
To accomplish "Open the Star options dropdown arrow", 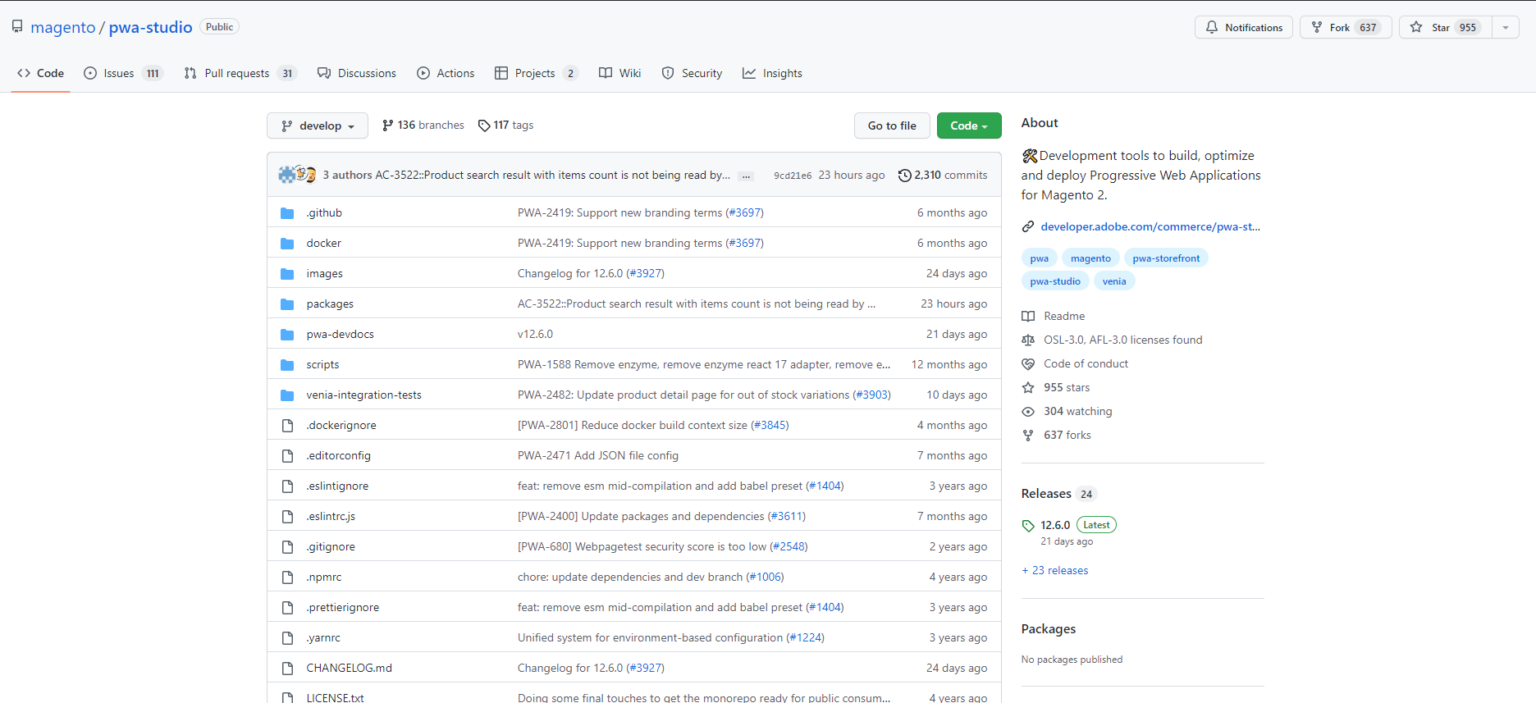I will coord(1504,27).
